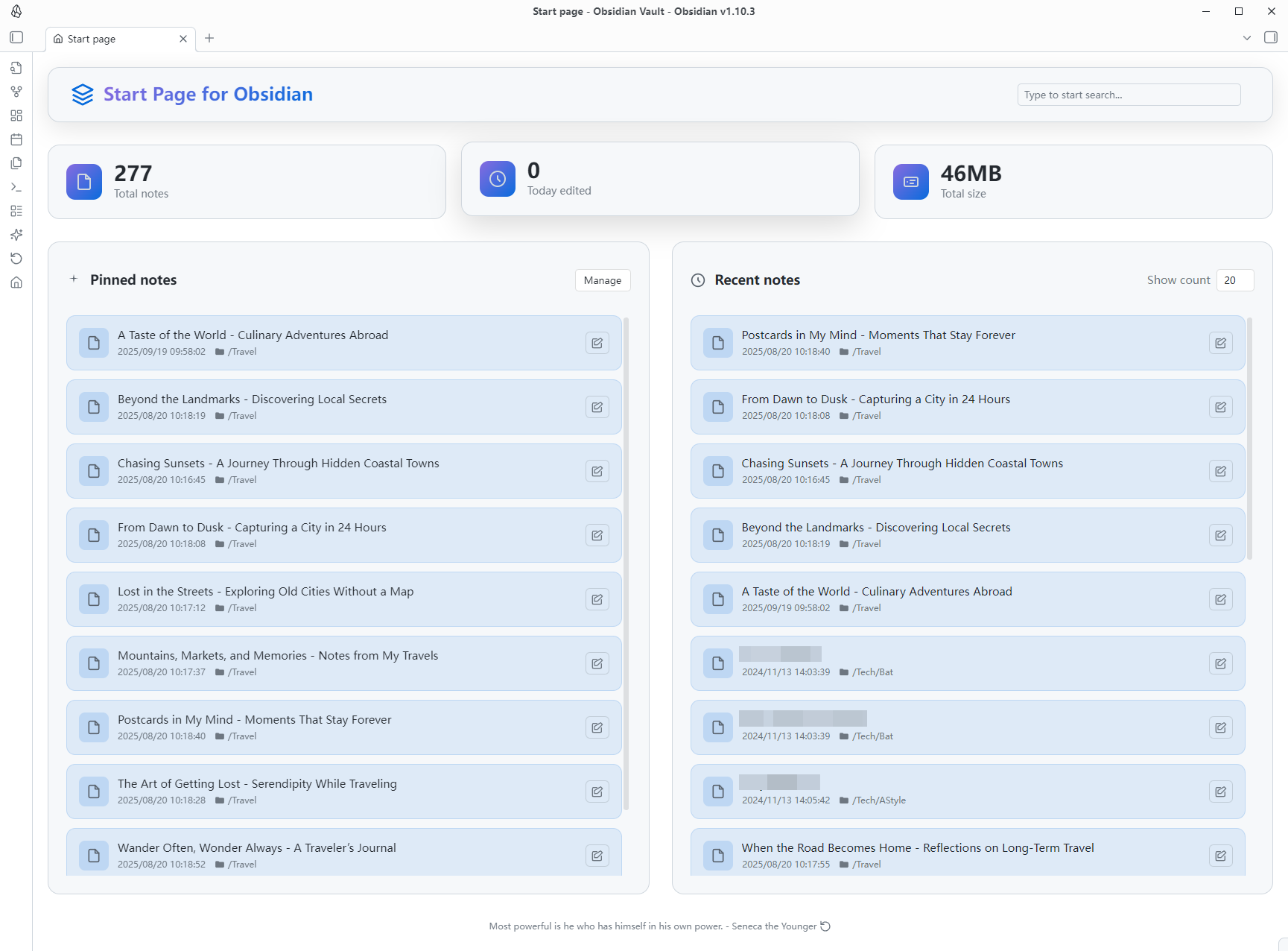The image size is (1288, 951).
Task: Click the /Tech/AStyle folder label
Action: tap(879, 800)
